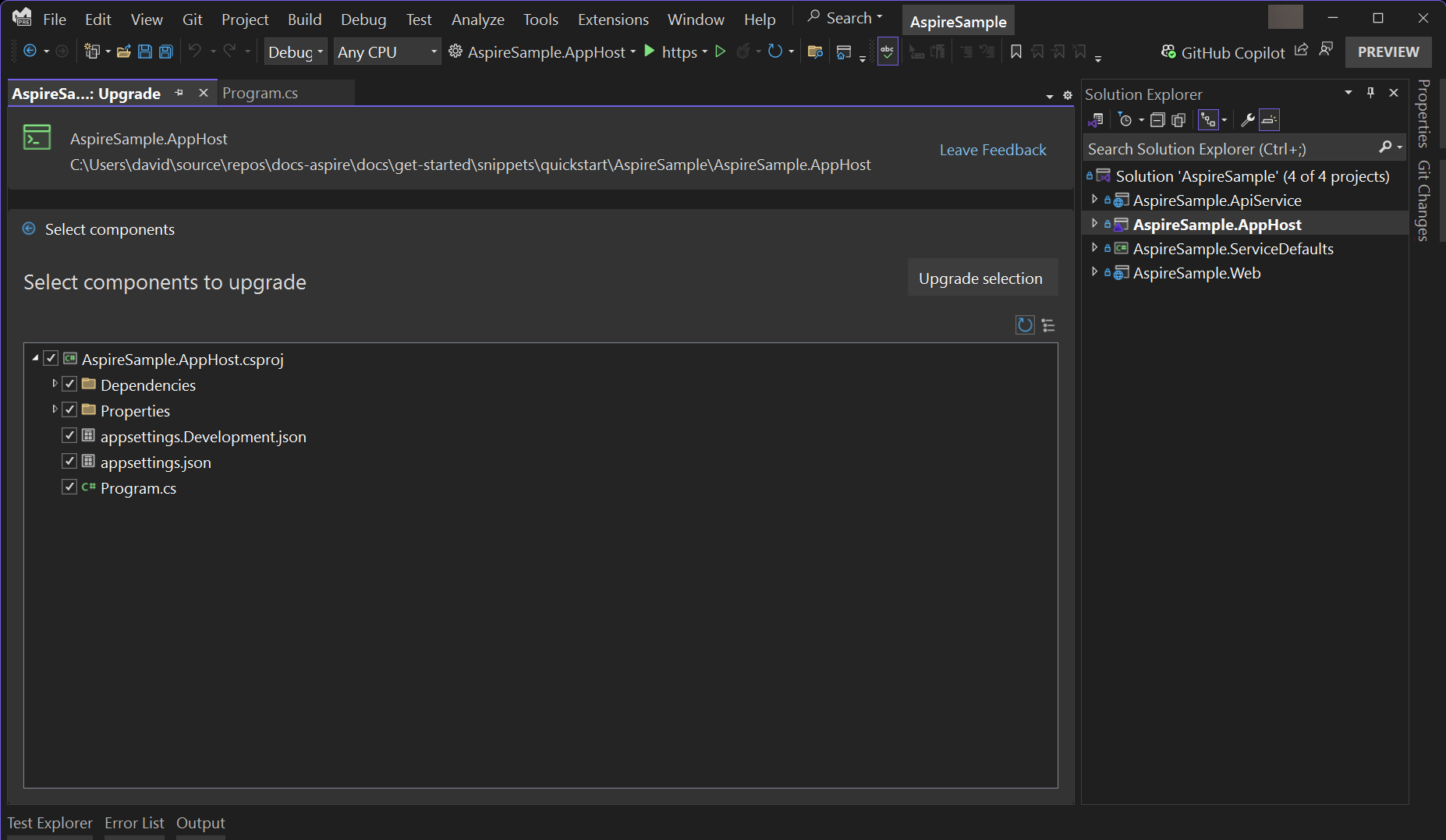Click the Upgrade selection button

(x=980, y=278)
